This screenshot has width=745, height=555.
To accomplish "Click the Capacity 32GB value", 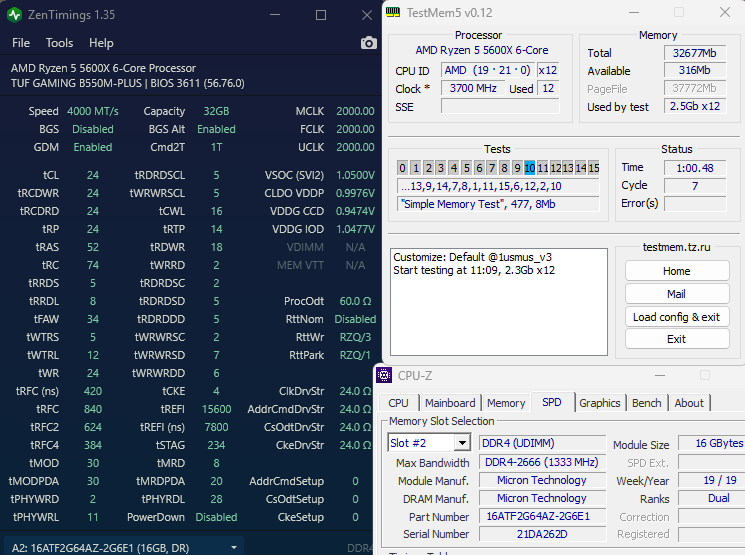I will pos(216,111).
